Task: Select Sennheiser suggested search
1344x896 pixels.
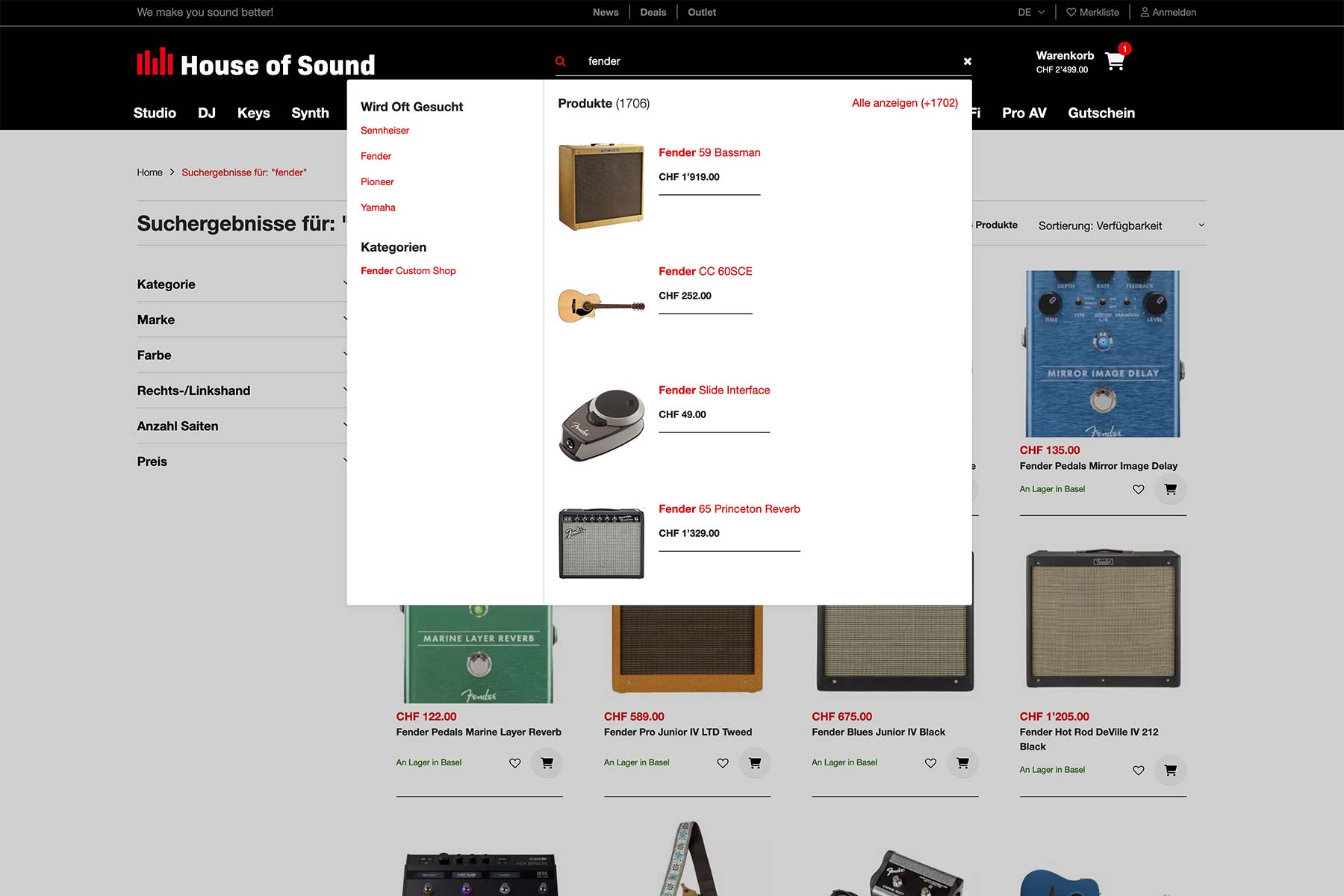Action: (385, 131)
